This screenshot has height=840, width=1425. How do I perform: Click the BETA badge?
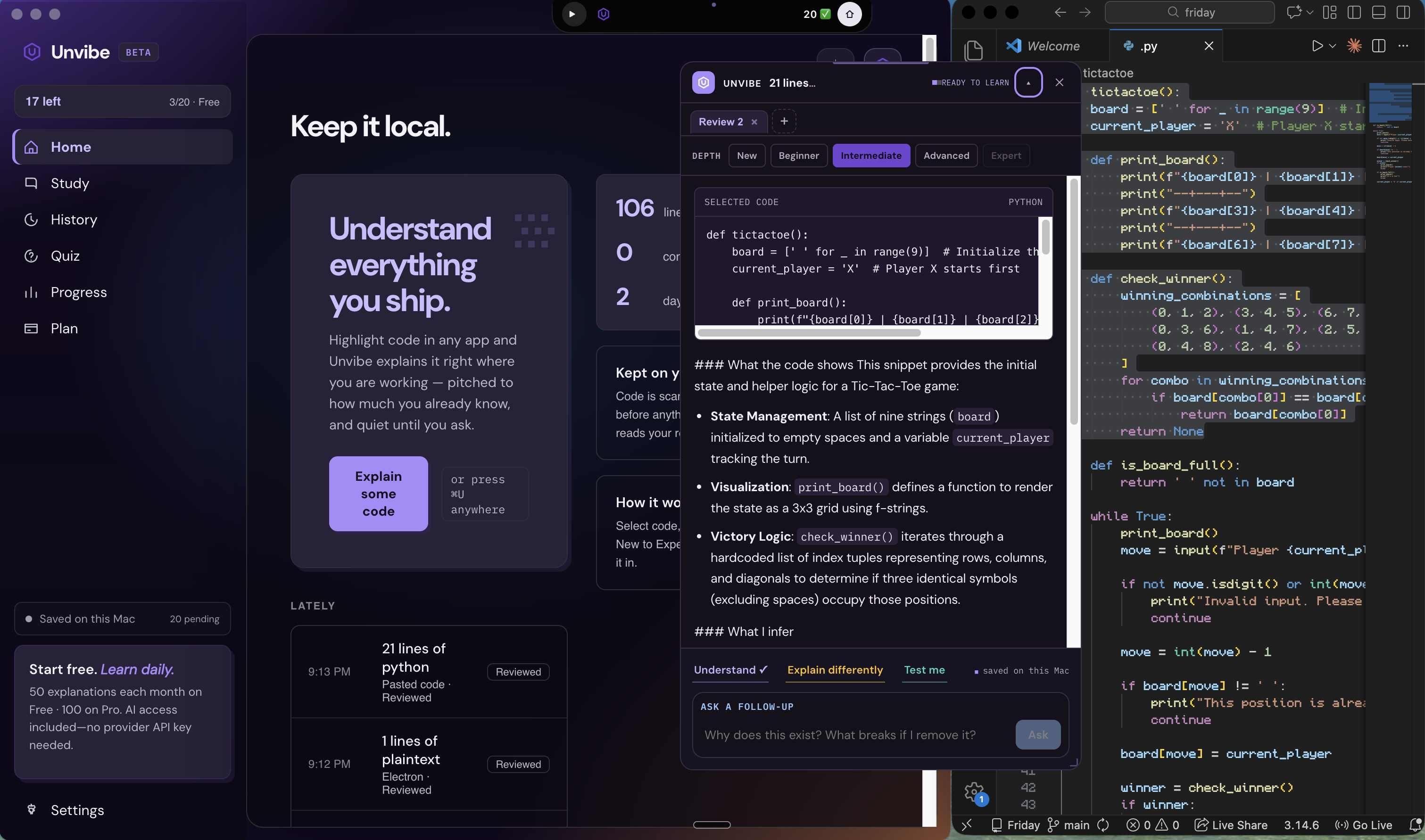click(x=138, y=52)
